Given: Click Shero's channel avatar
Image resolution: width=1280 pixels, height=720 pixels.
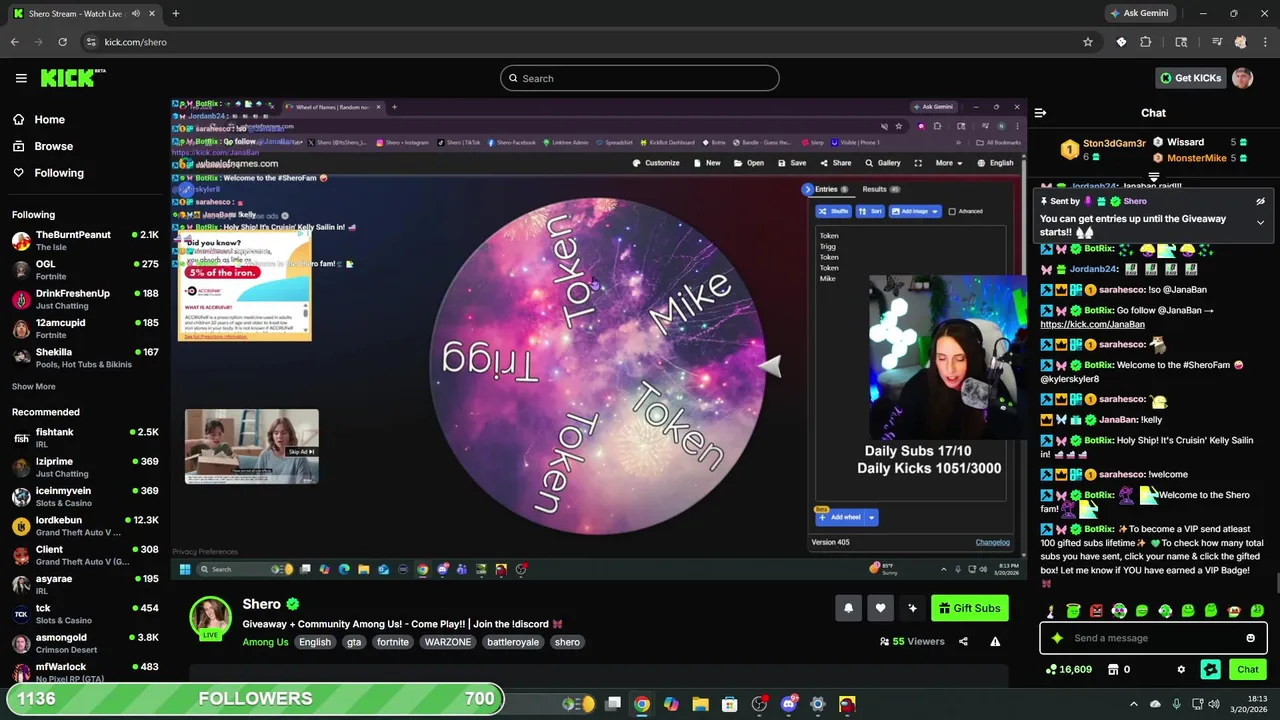Looking at the screenshot, I should tap(211, 617).
